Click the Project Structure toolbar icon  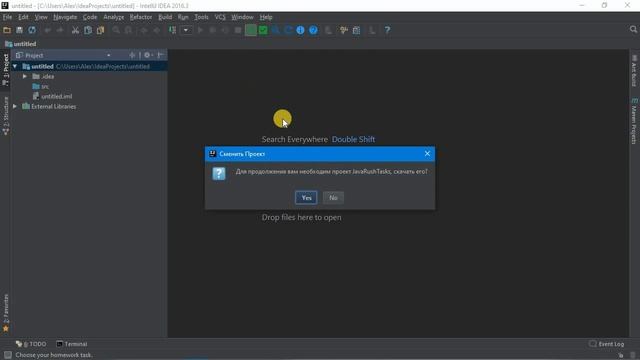pyautogui.click(x=356, y=30)
